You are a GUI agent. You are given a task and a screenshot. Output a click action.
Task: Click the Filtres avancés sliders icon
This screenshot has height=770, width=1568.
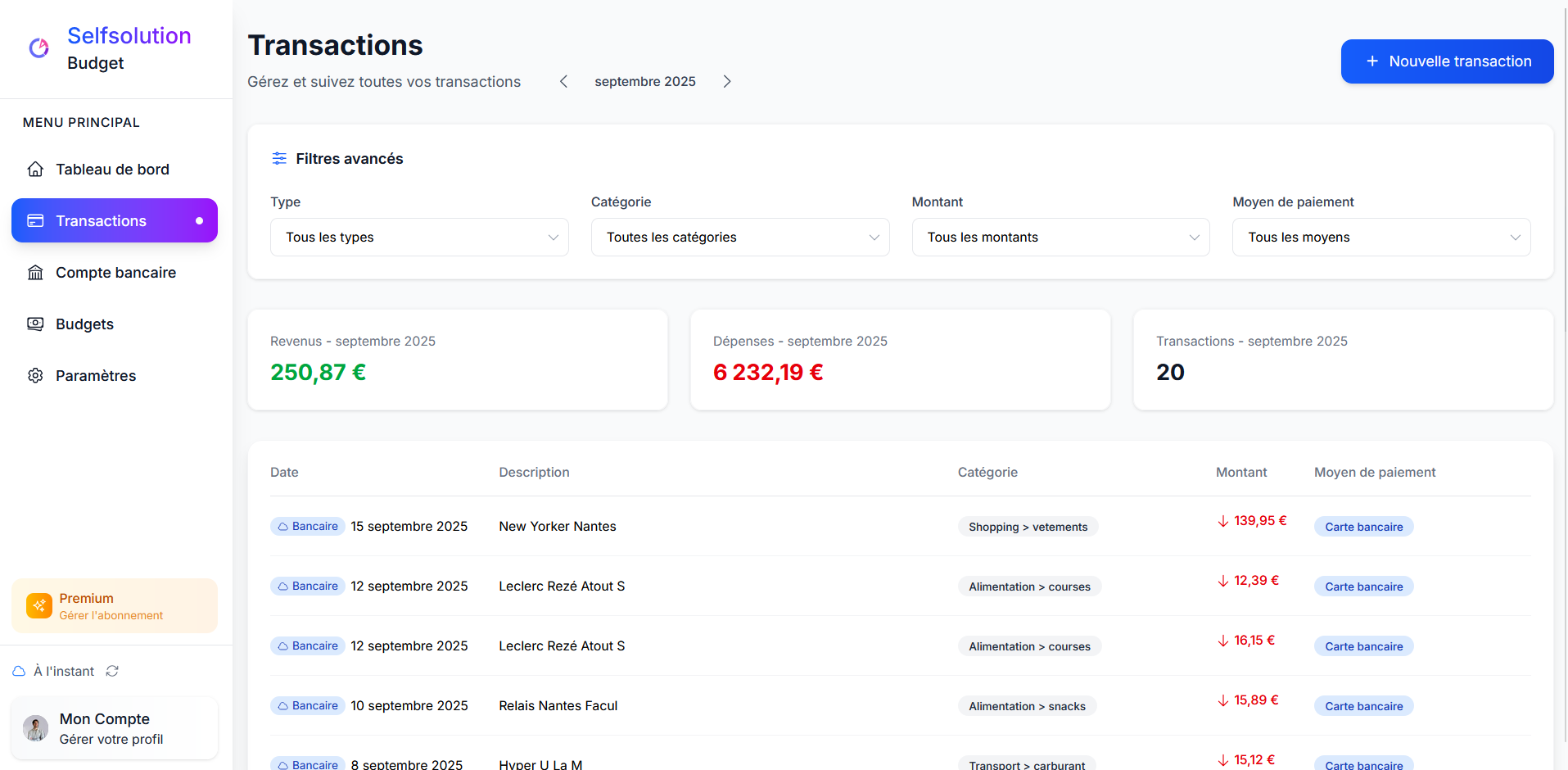[x=279, y=158]
